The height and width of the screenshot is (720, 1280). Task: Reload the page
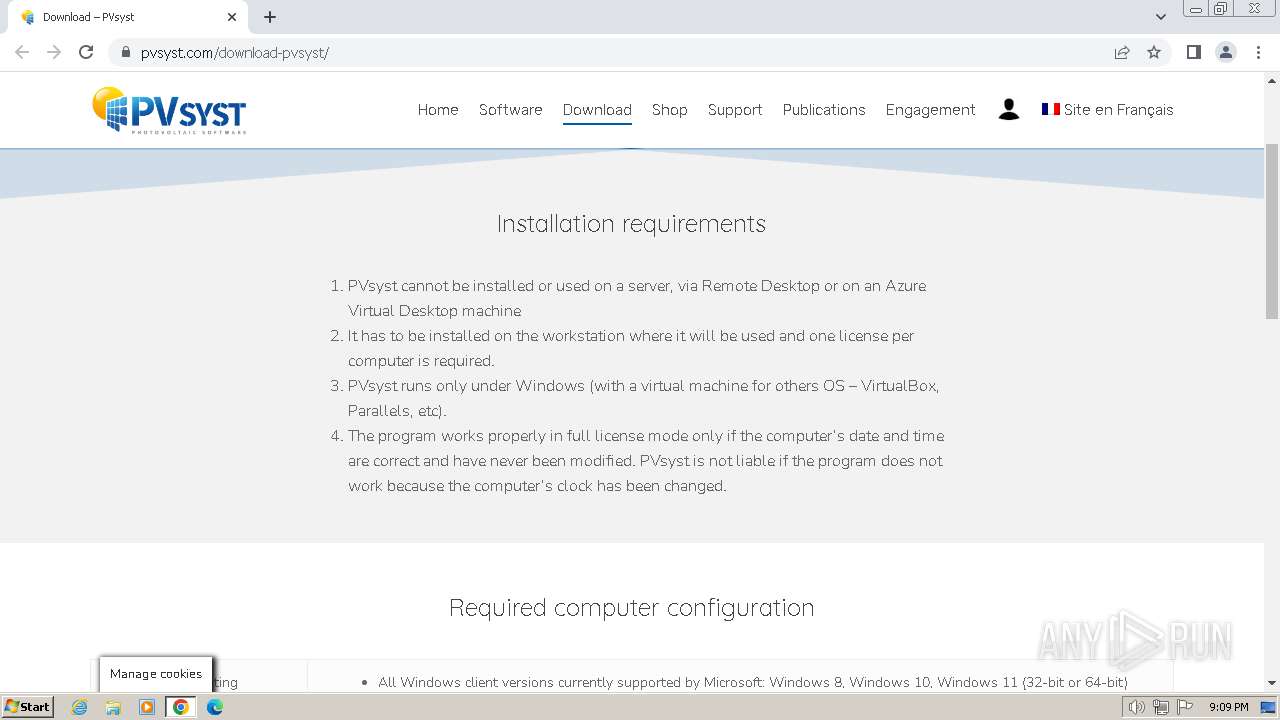coord(86,52)
